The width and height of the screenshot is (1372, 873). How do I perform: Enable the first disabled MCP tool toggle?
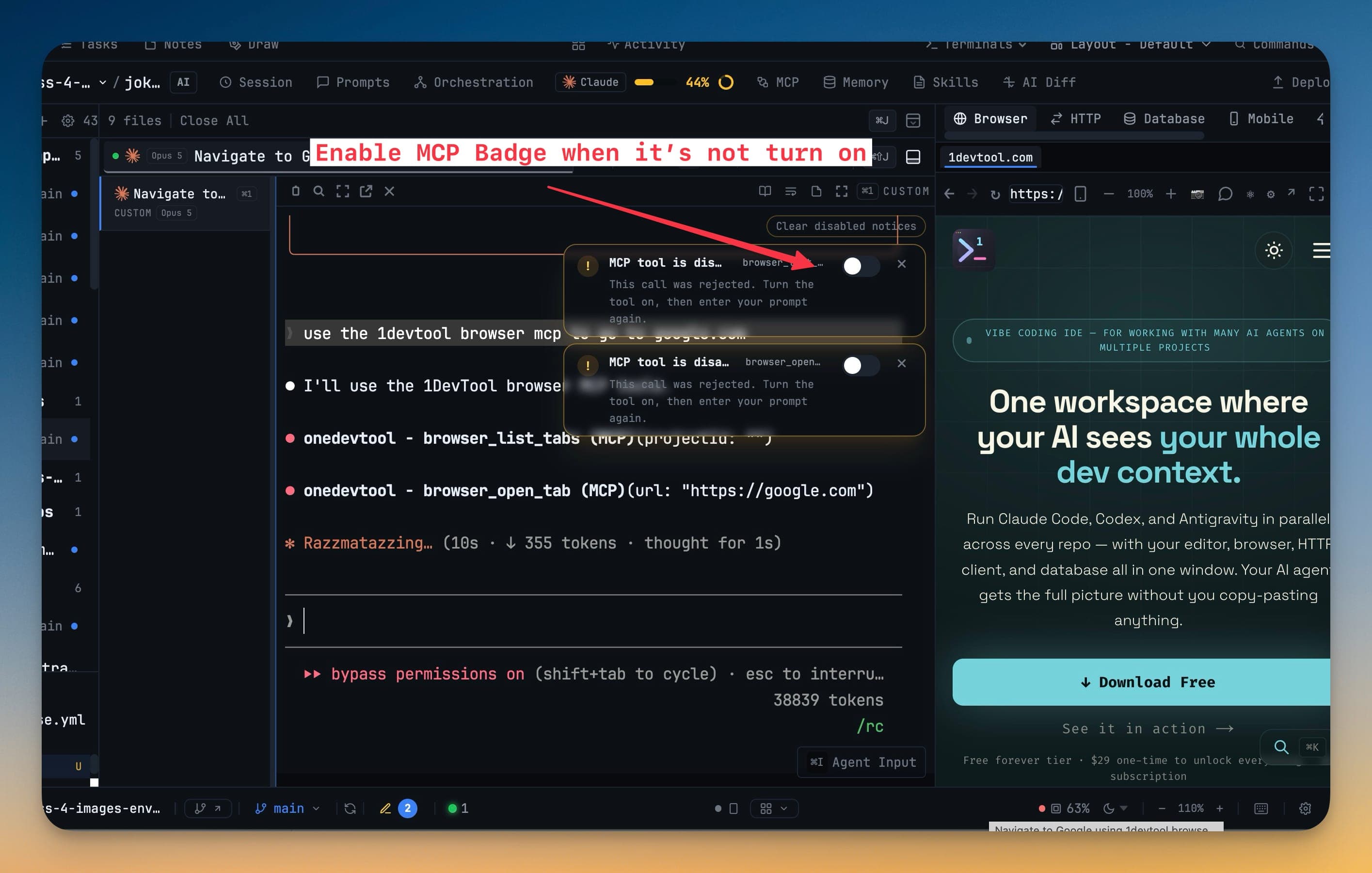861,266
